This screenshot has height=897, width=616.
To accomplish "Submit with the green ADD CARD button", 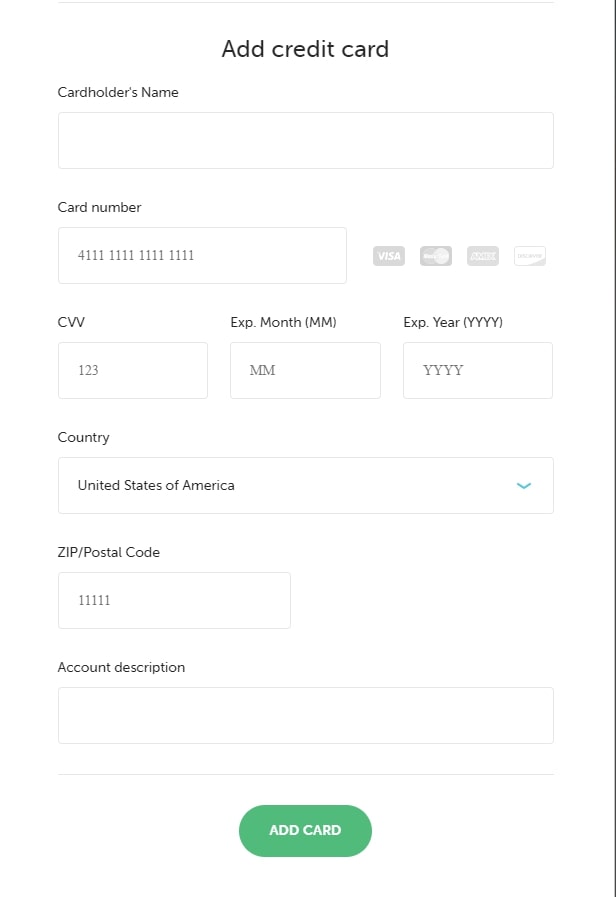I will tap(305, 831).
